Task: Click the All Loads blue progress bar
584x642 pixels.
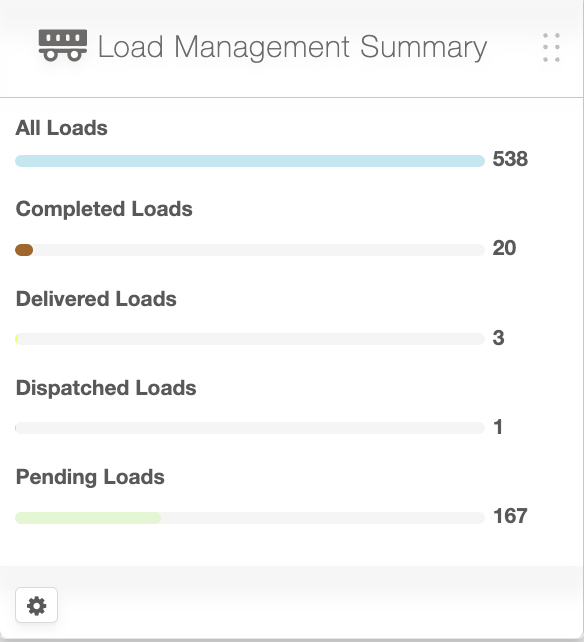Action: 250,161
